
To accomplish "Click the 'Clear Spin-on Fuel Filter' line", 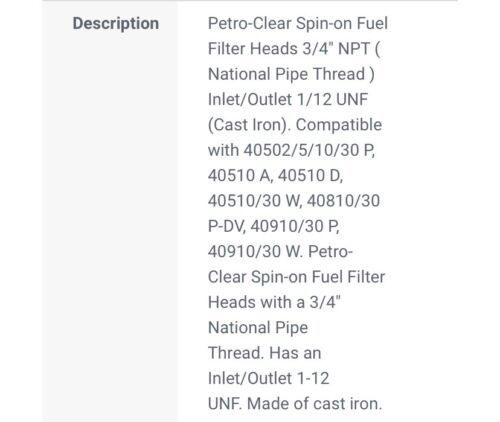I will (296, 277).
